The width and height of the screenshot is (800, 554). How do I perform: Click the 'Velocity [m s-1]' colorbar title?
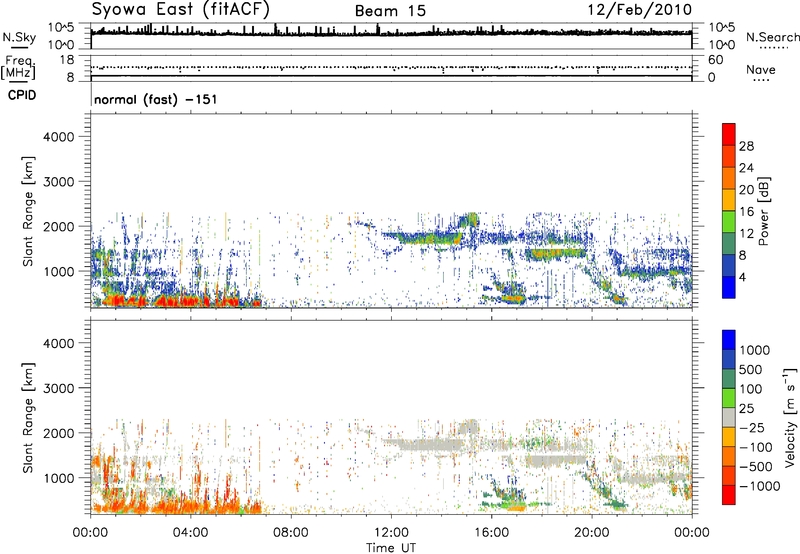coord(790,417)
